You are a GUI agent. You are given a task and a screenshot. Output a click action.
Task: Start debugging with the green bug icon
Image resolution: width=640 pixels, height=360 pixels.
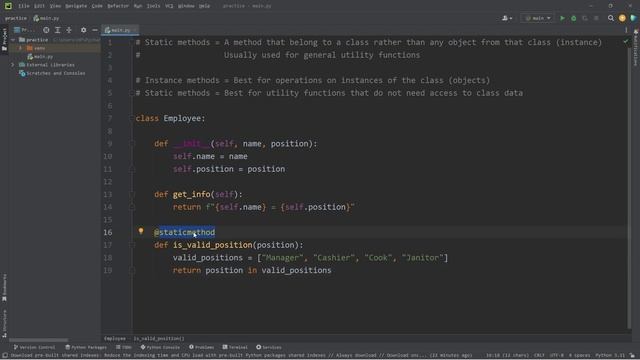[573, 18]
